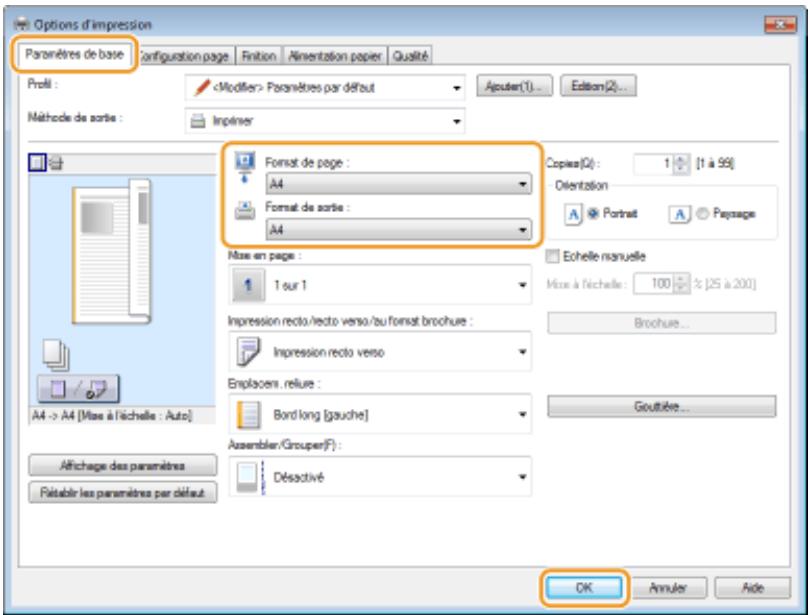Screen dimensions: 810x615
Task: Click the stacked copies icon in preview
Action: [x=56, y=355]
